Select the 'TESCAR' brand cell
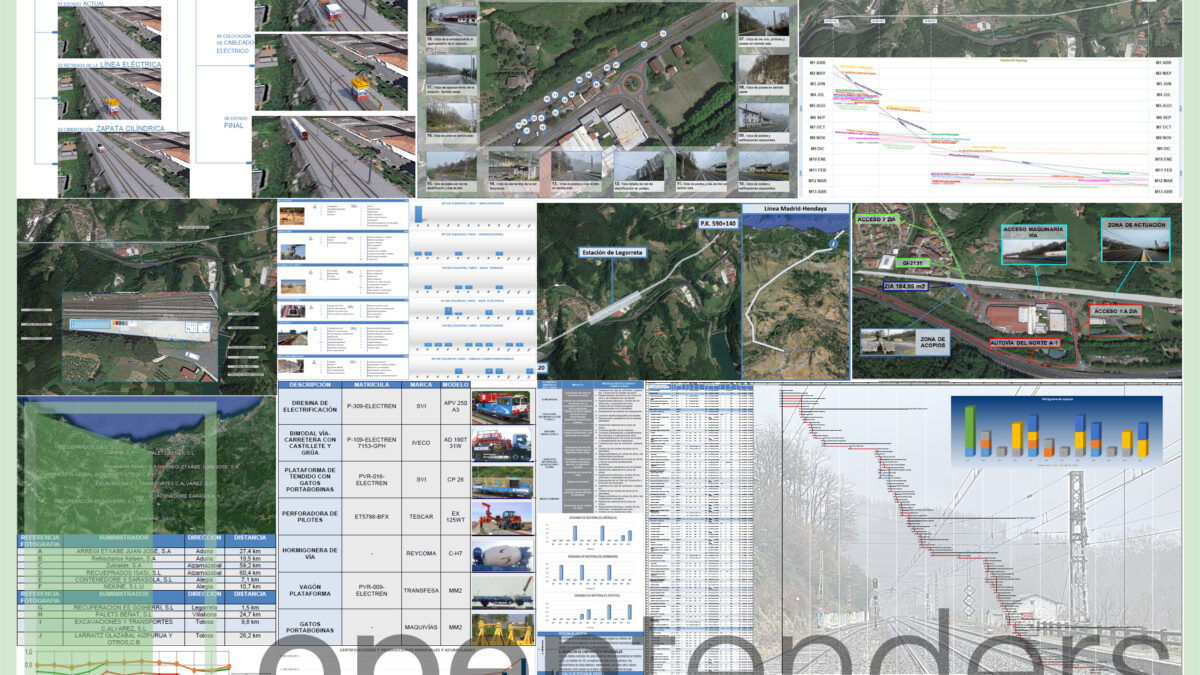Viewport: 1200px width, 675px height. pyautogui.click(x=421, y=517)
